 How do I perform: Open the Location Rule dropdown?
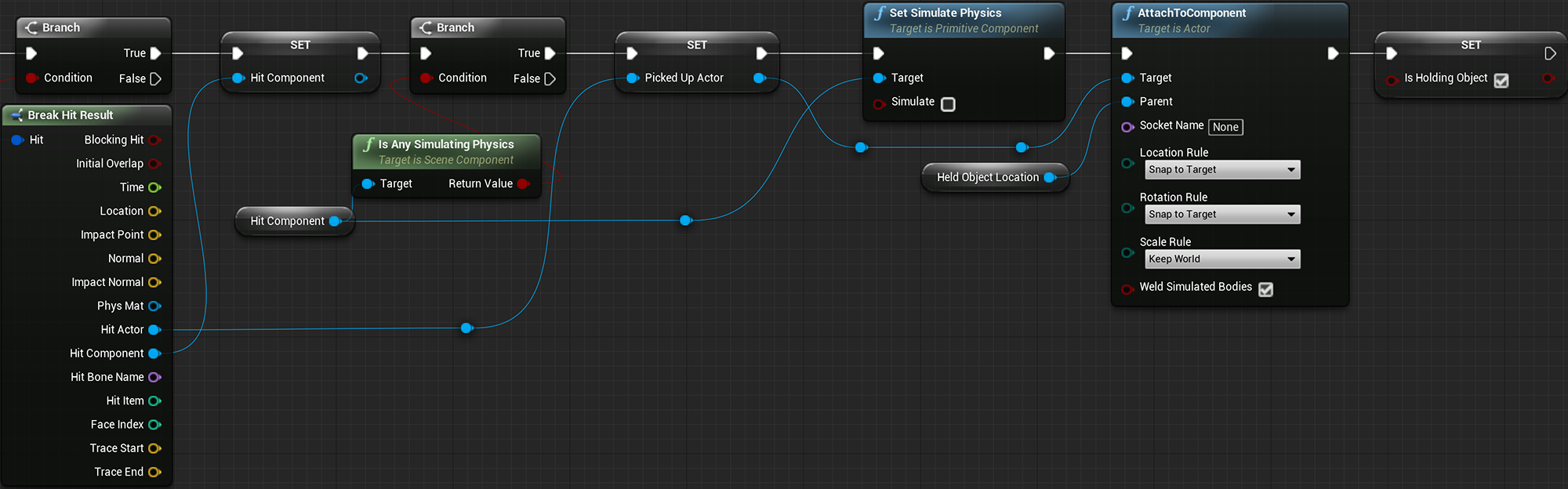pyautogui.click(x=1222, y=170)
